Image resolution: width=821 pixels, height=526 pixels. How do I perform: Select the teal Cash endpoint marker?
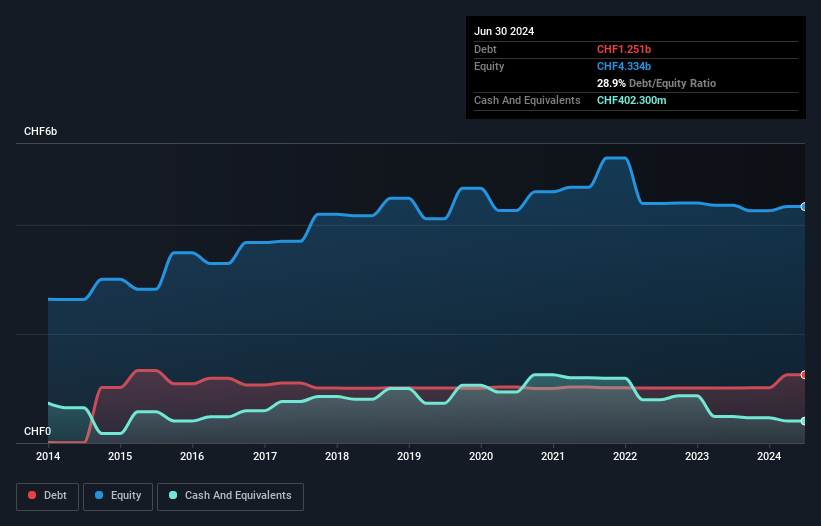pos(804,421)
